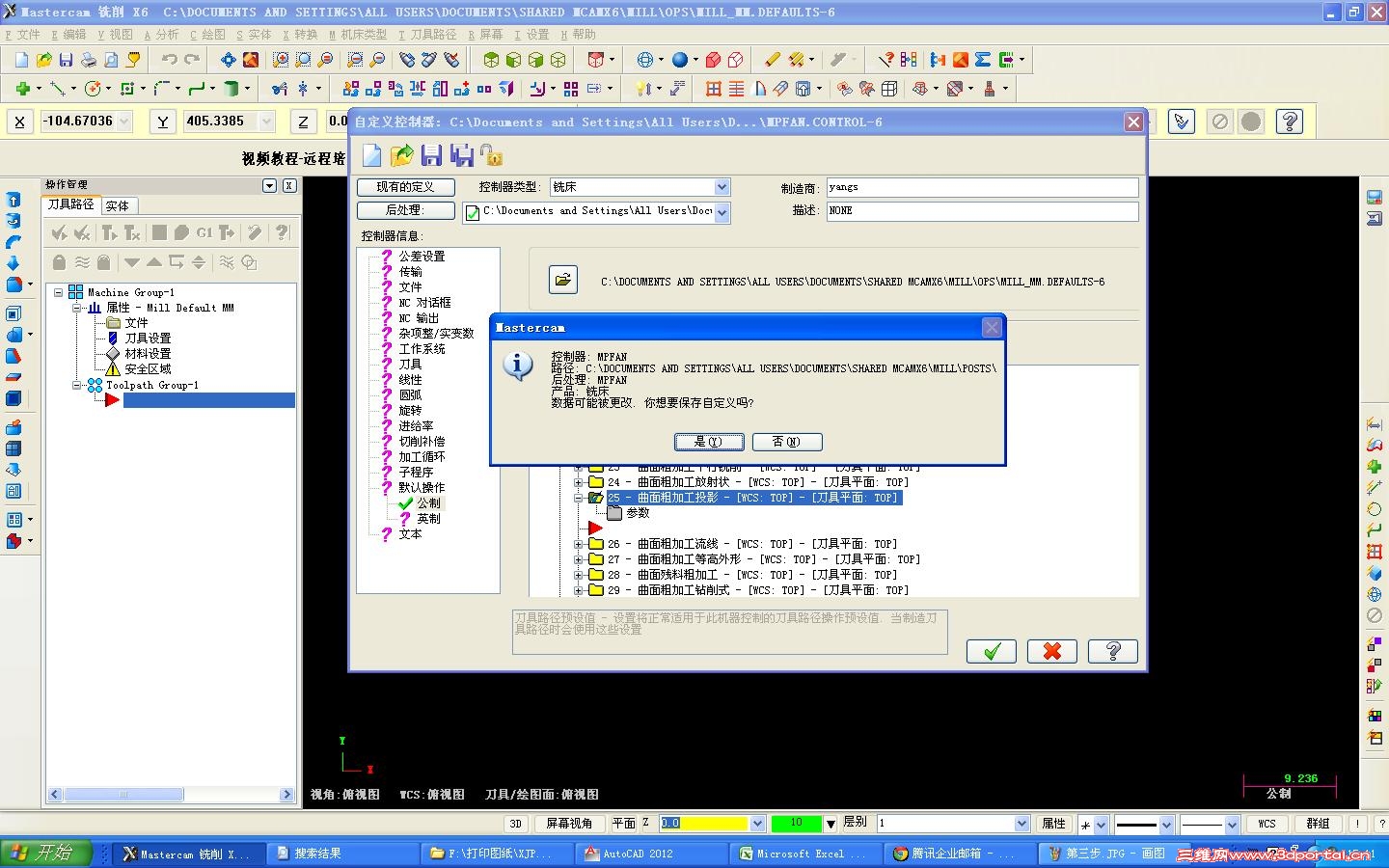This screenshot has height=868, width=1389.
Task: Toggle the 群组 button in status bar
Action: click(x=1318, y=824)
